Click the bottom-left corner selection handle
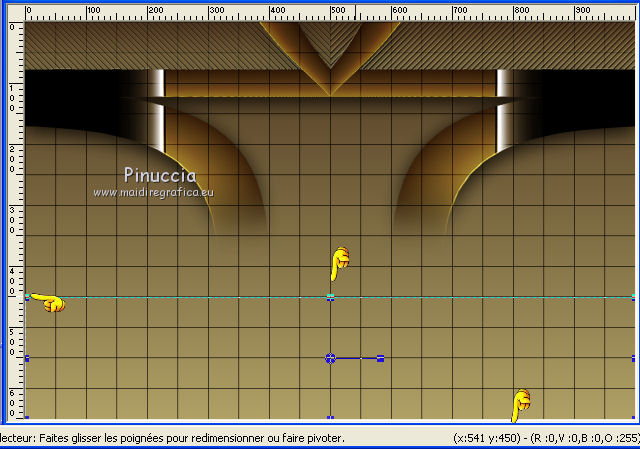The image size is (640, 449). [27, 417]
